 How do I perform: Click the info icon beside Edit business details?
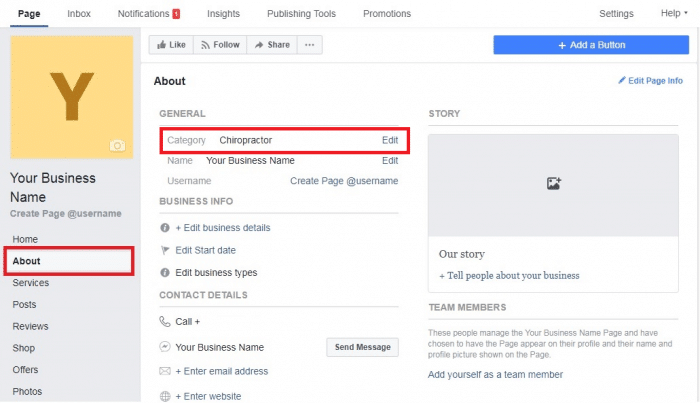point(165,228)
